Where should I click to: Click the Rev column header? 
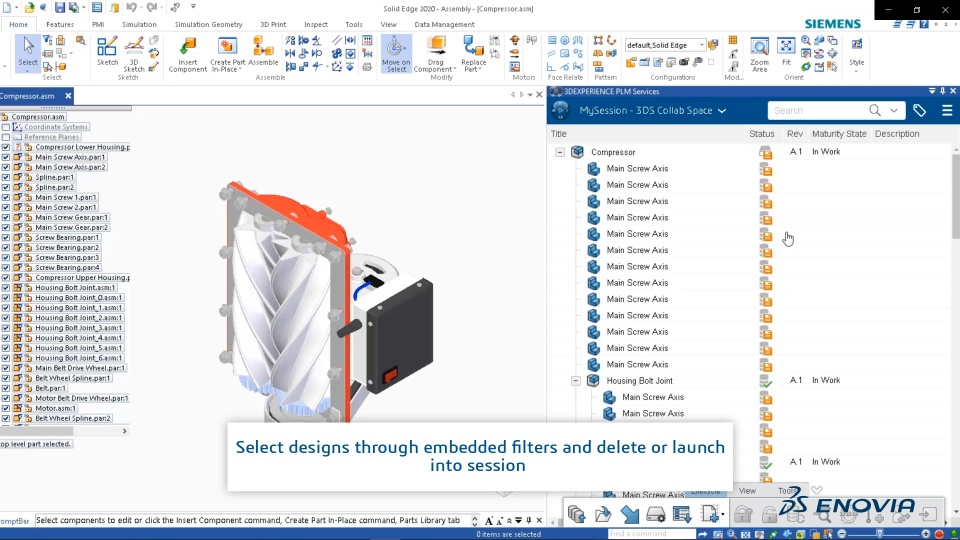pos(795,133)
